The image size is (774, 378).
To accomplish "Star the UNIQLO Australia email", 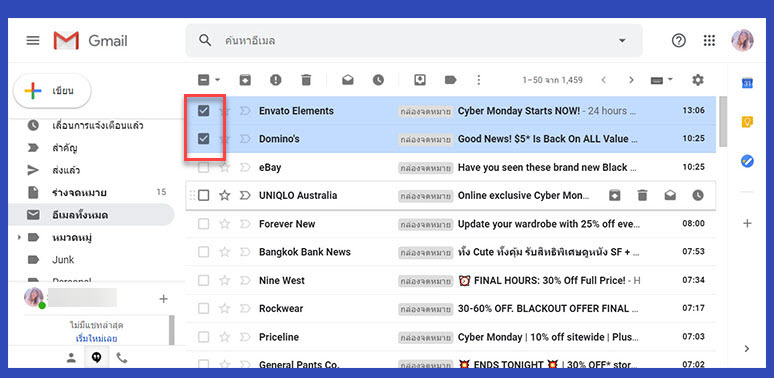I will (x=225, y=195).
